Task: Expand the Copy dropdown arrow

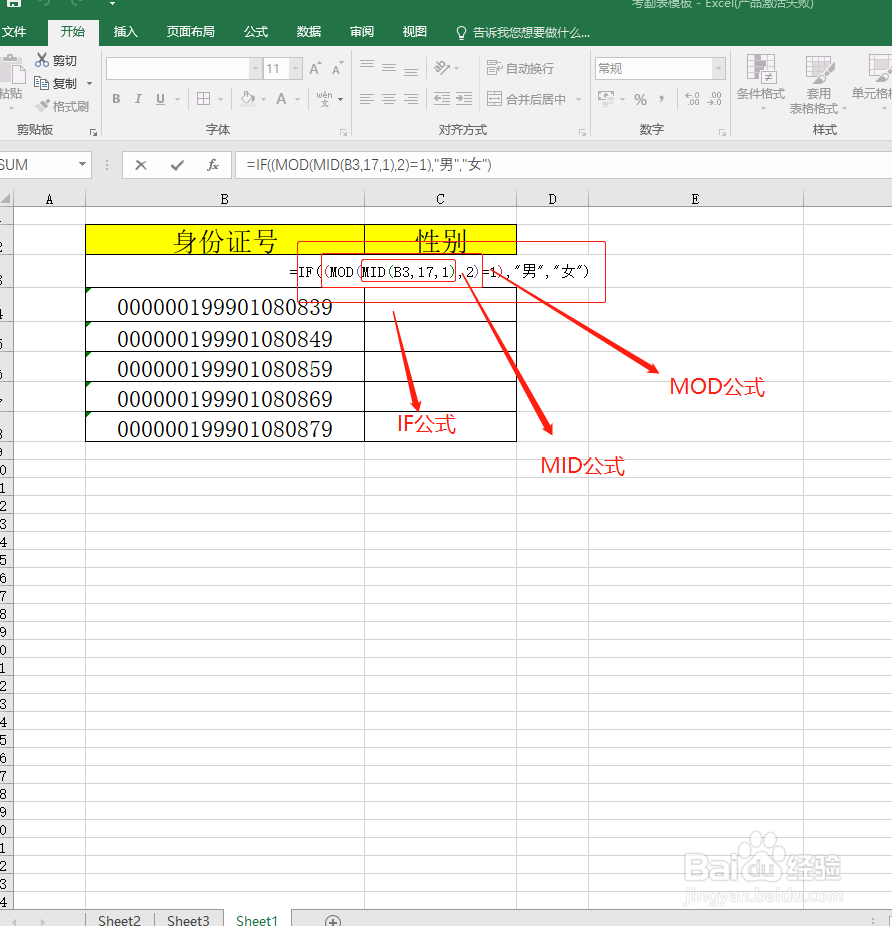Action: click(x=90, y=83)
